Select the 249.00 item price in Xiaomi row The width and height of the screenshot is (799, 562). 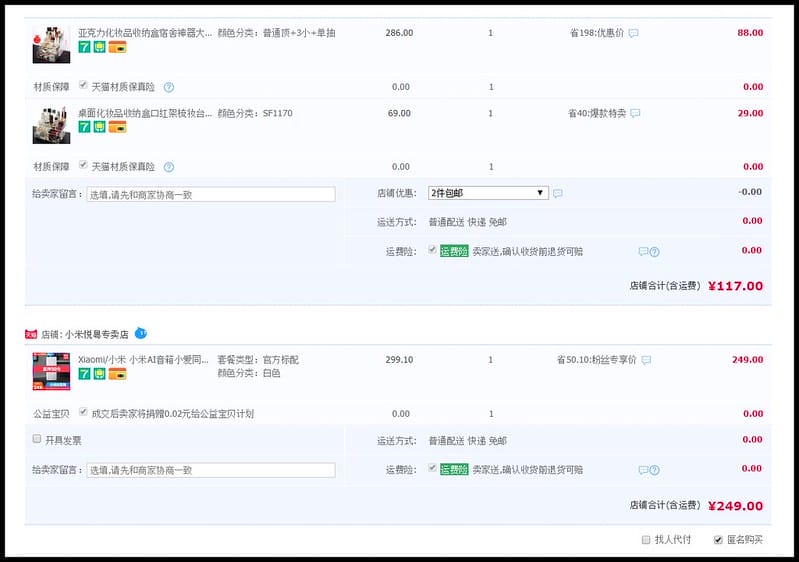748,360
